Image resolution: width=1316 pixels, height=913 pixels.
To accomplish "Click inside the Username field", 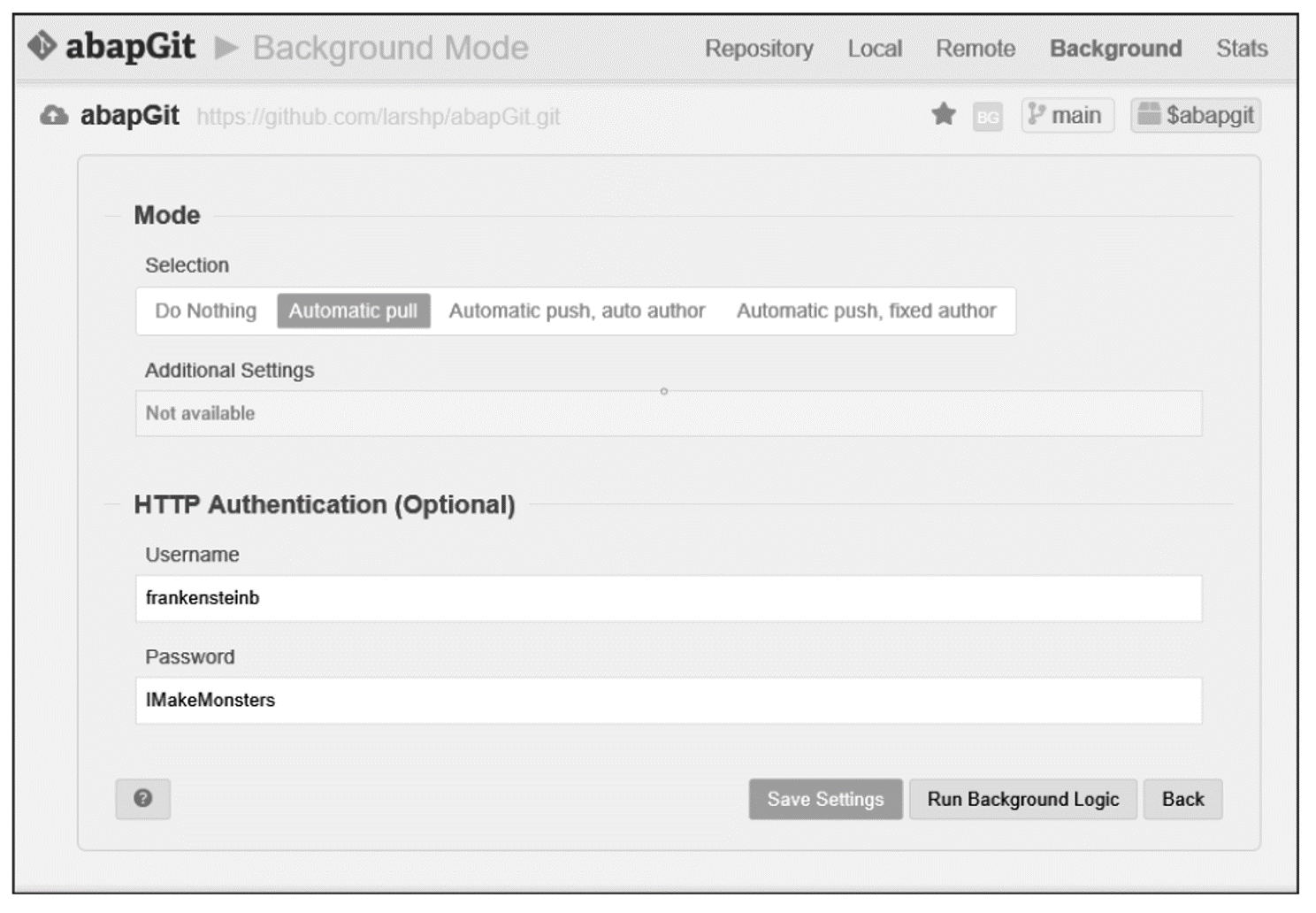I will 669,598.
